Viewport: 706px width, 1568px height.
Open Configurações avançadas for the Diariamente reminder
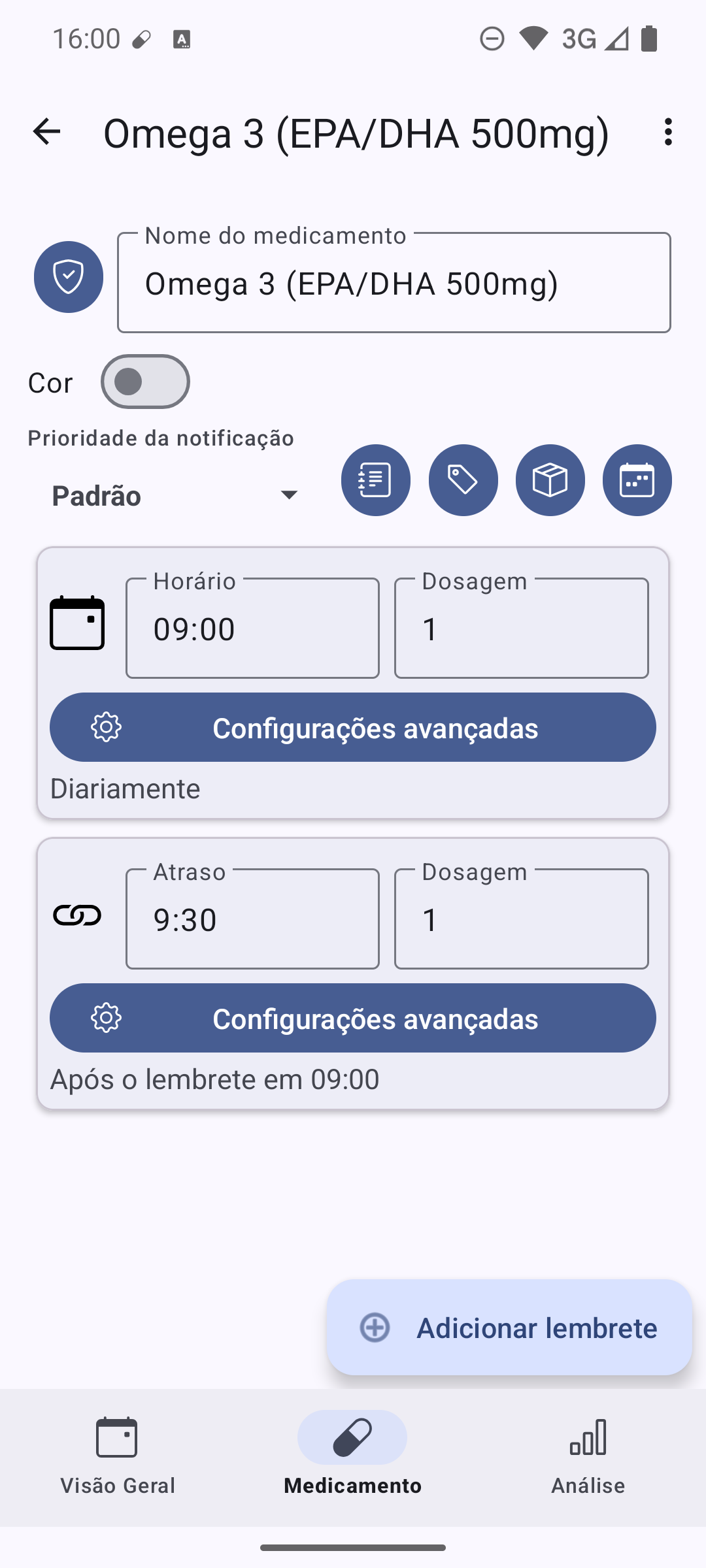click(x=353, y=727)
